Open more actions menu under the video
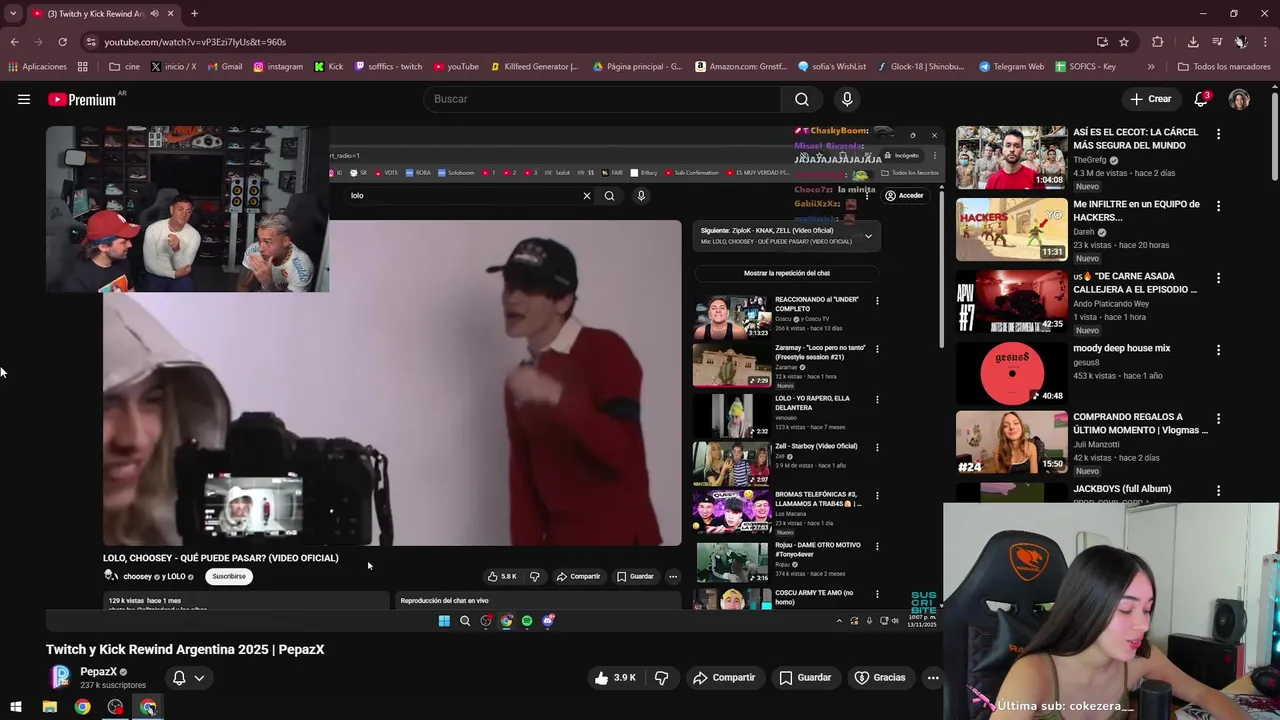The height and width of the screenshot is (720, 1280). [x=933, y=677]
